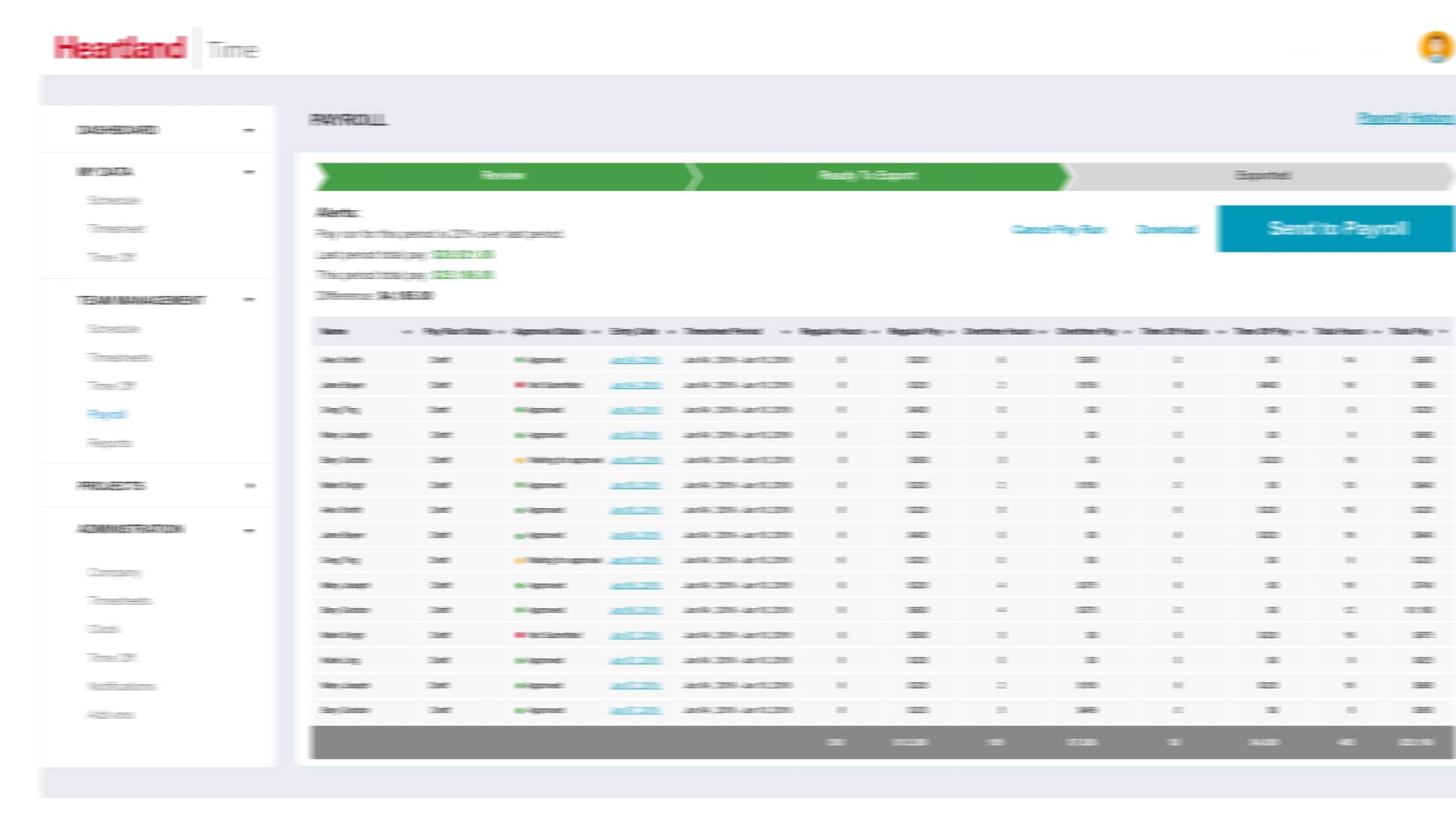Open Reports under Team Management
The height and width of the screenshot is (819, 1456).
pyautogui.click(x=110, y=443)
